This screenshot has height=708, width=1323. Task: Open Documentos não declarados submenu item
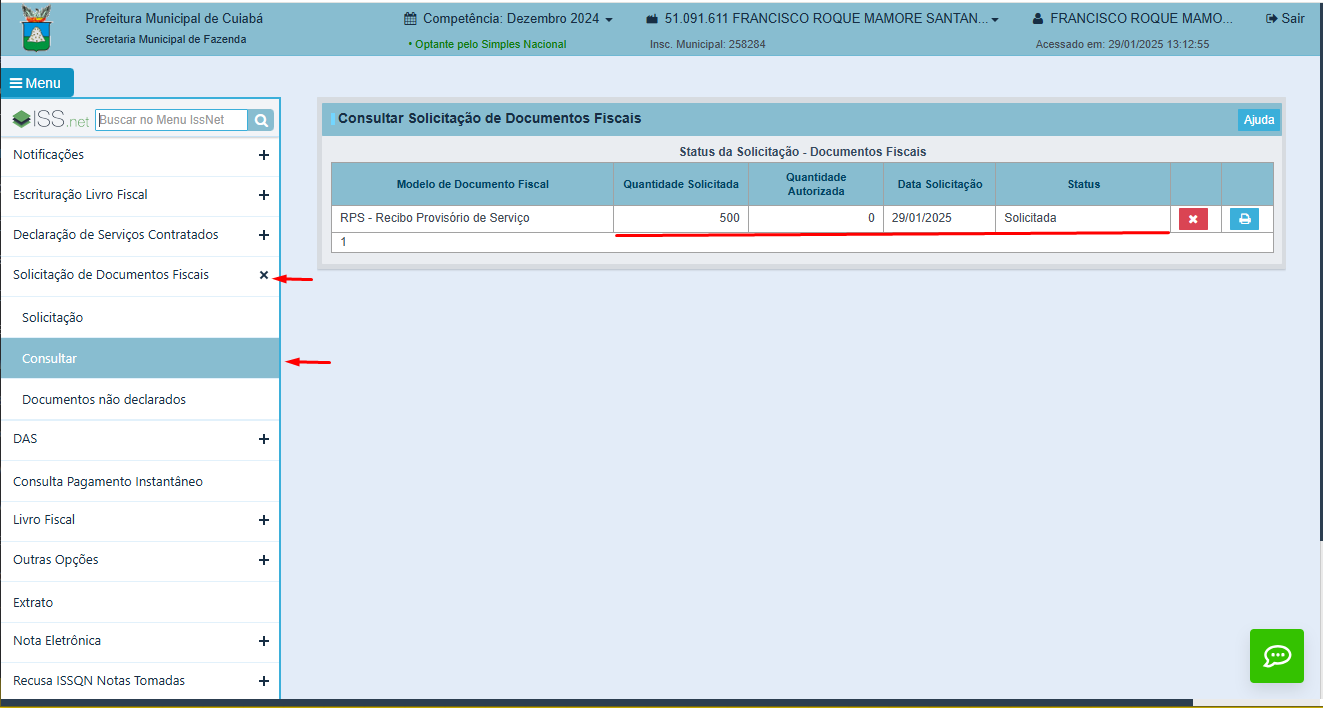104,399
